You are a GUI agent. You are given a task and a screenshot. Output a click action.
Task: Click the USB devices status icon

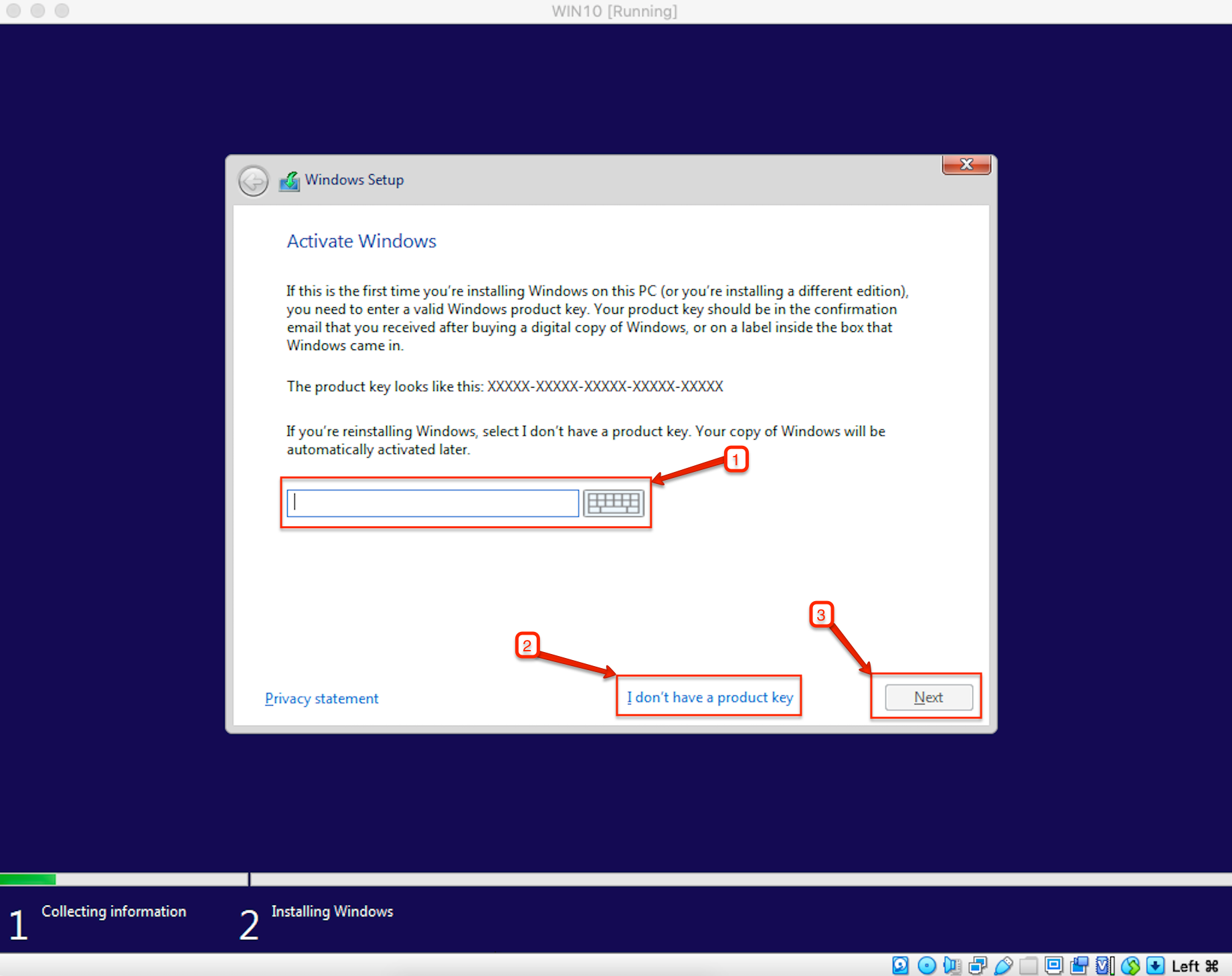point(1002,965)
